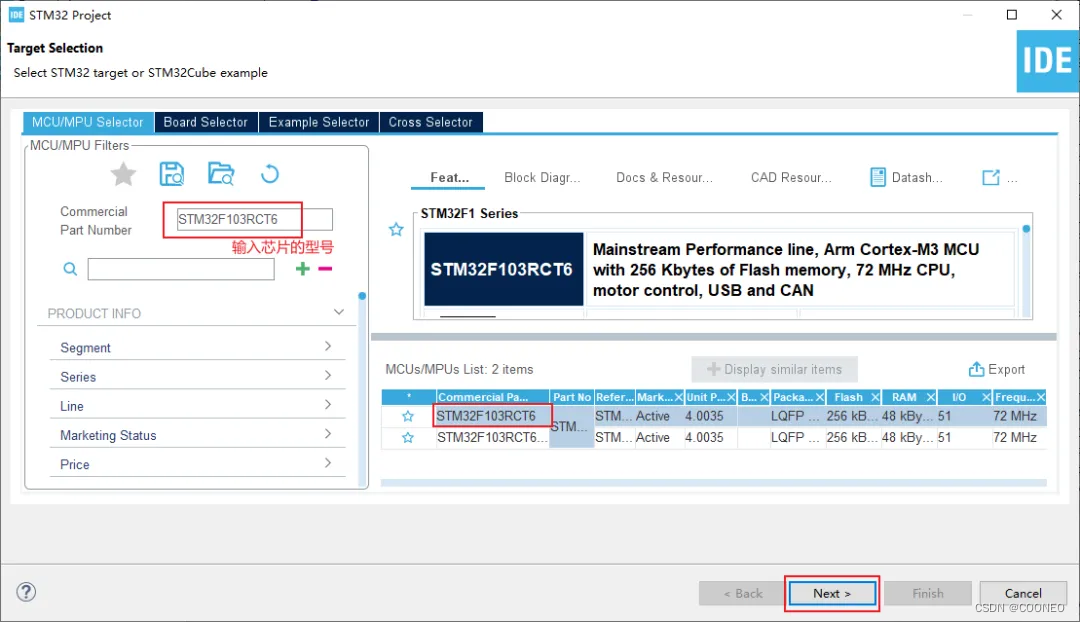Image resolution: width=1080 pixels, height=622 pixels.
Task: Click second row 256 kB... flash cell
Action: pos(853,437)
